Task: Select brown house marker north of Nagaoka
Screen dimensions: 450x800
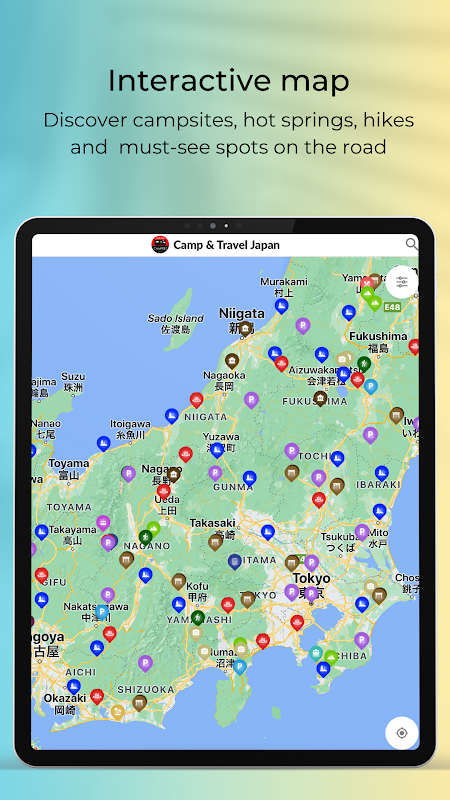Action: (232, 361)
